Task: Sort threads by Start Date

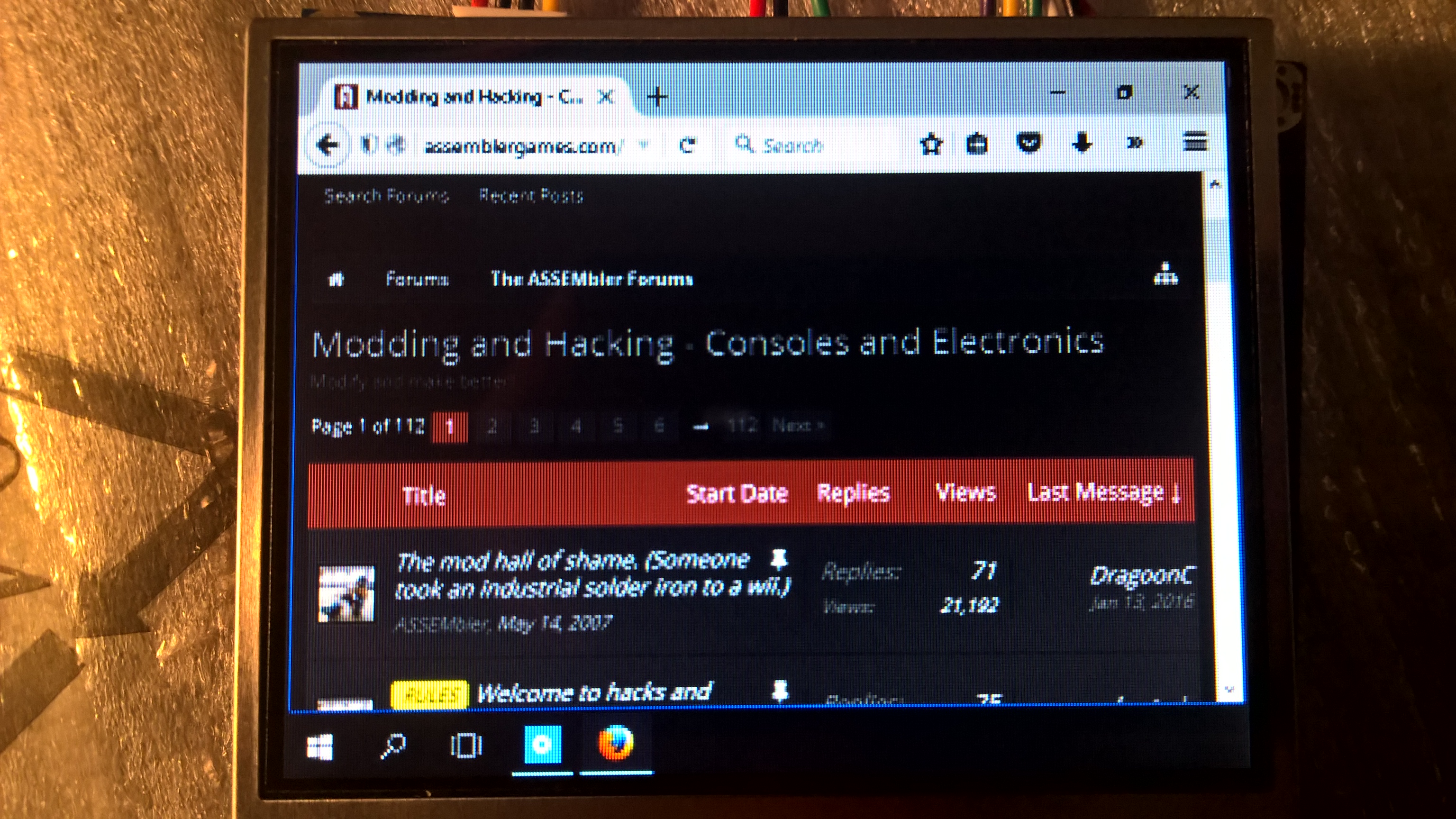Action: 737,494
